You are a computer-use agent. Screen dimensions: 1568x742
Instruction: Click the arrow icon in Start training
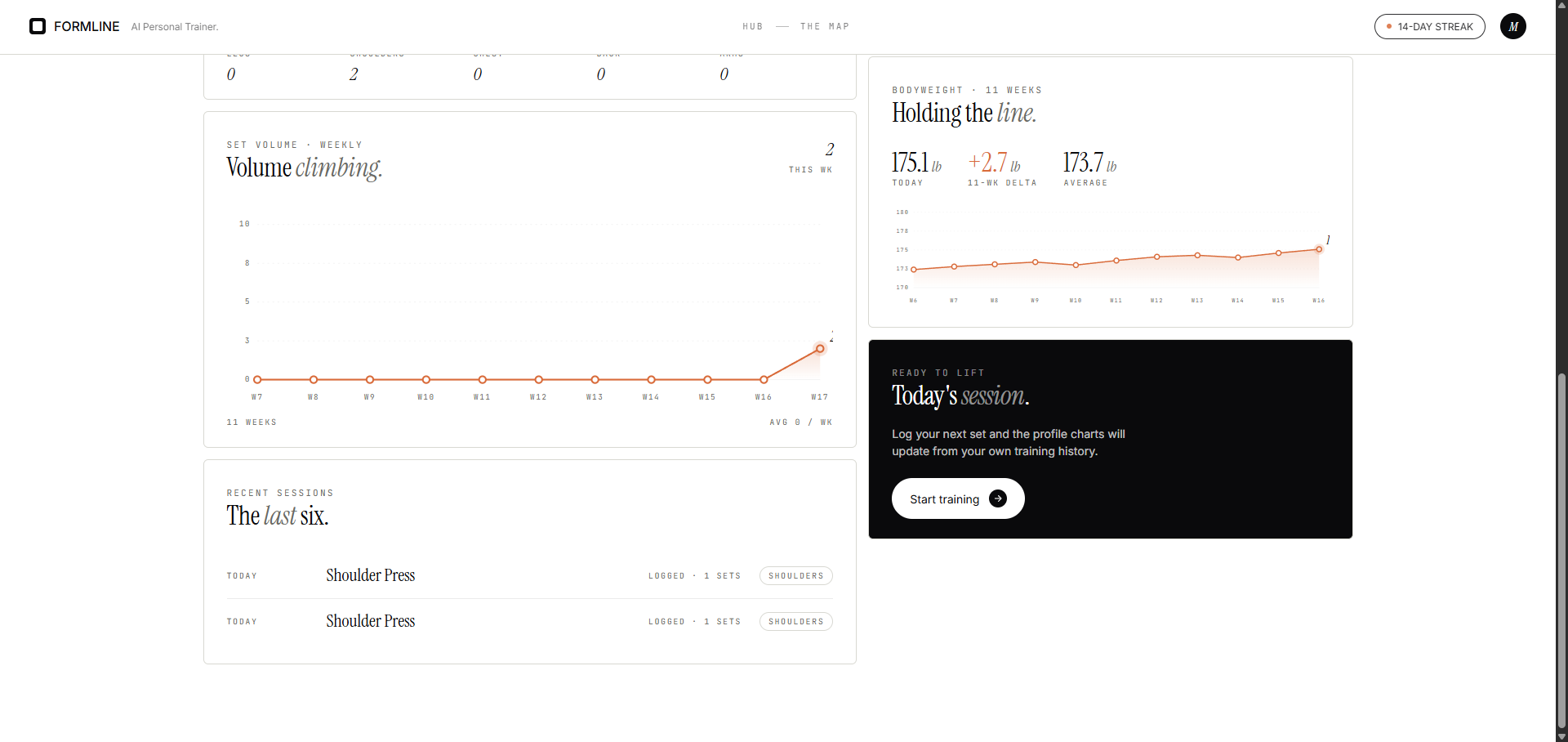998,498
